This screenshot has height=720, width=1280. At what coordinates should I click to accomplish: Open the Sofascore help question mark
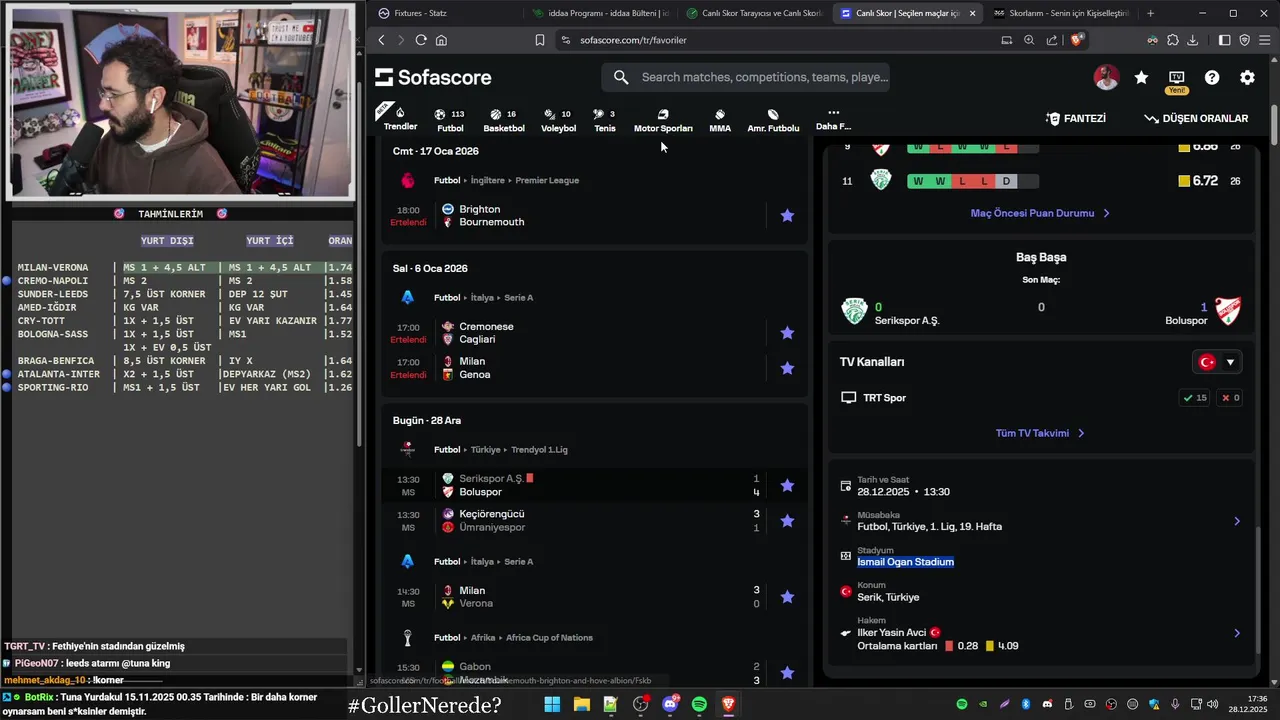1212,77
